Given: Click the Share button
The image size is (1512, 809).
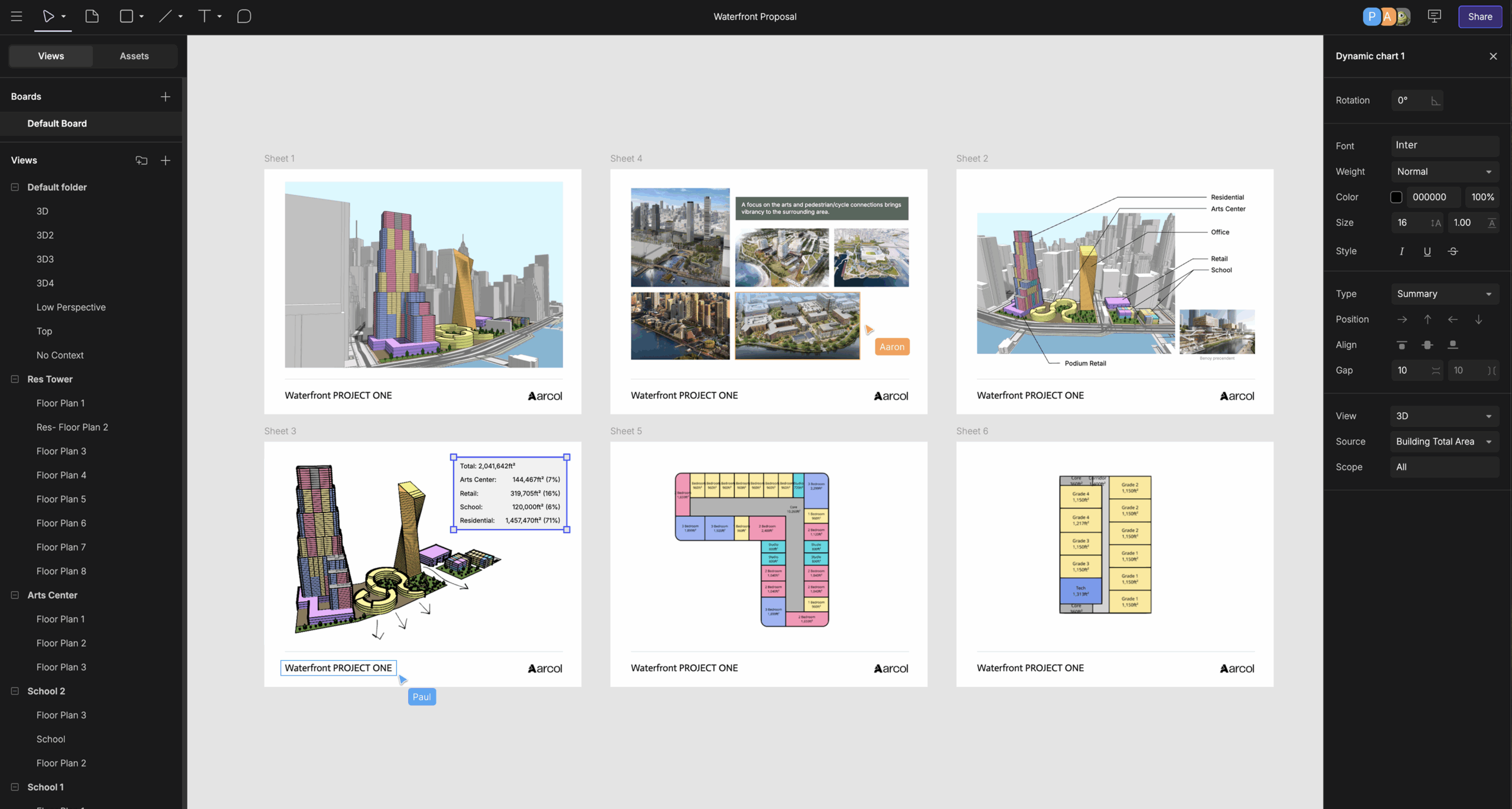Looking at the screenshot, I should pyautogui.click(x=1480, y=17).
